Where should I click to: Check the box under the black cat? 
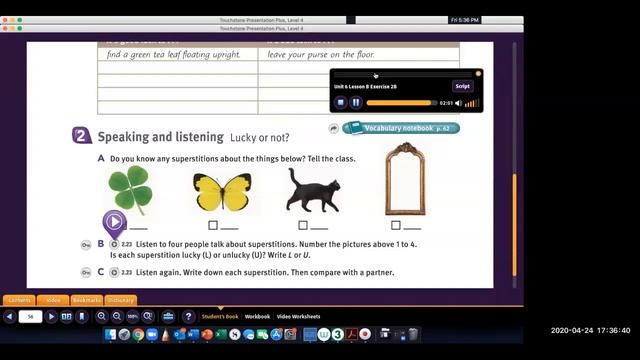point(303,225)
